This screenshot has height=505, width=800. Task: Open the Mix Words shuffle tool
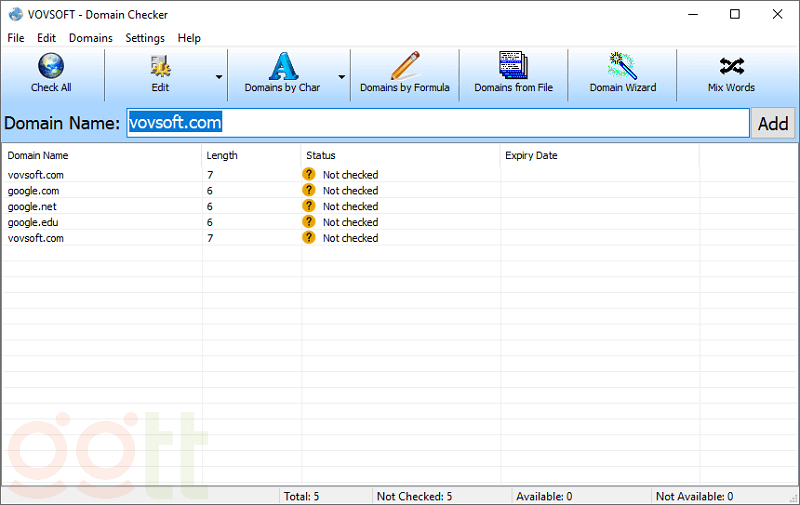(731, 74)
